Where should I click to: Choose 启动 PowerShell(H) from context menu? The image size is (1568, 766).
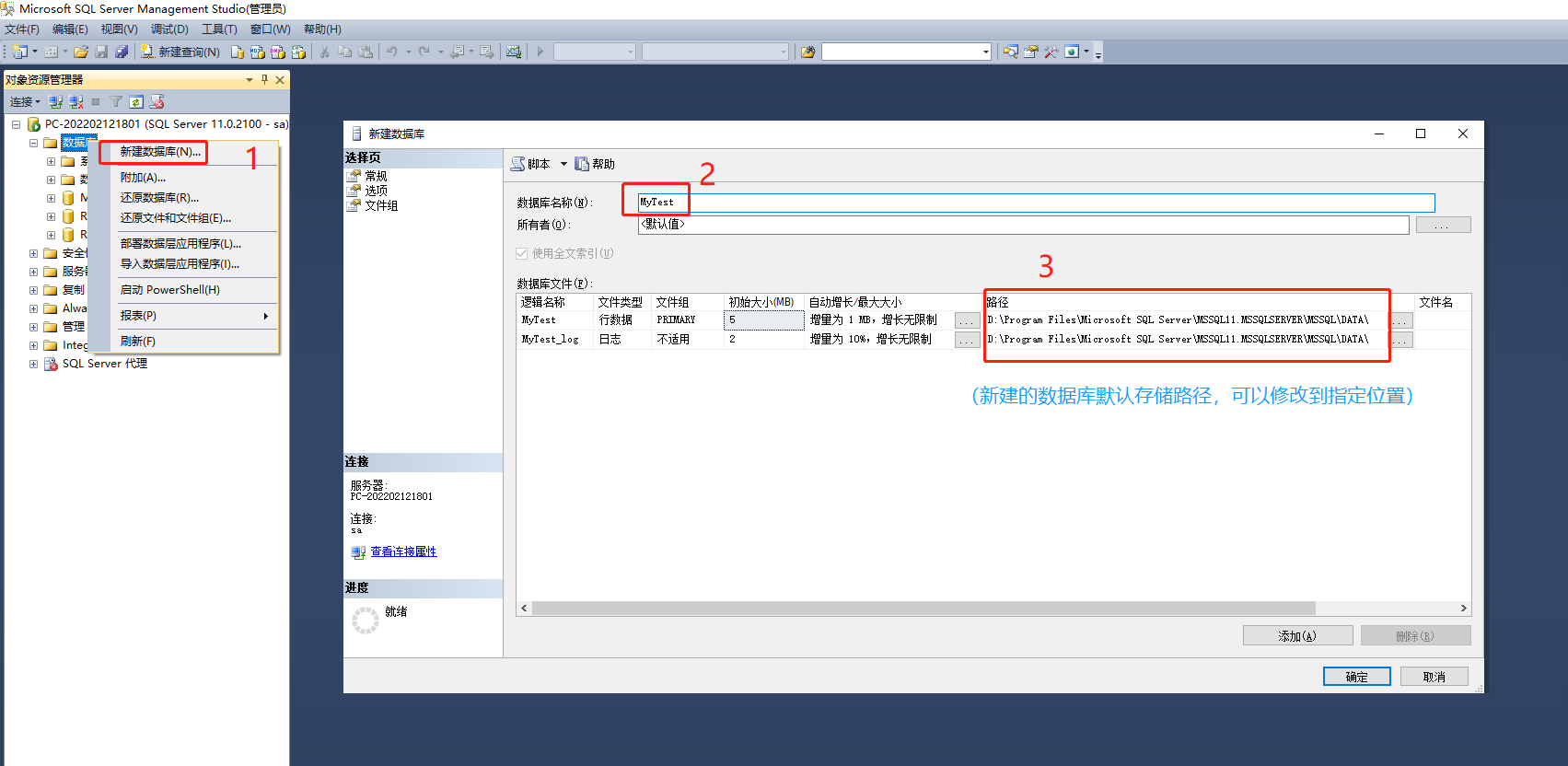(x=169, y=289)
